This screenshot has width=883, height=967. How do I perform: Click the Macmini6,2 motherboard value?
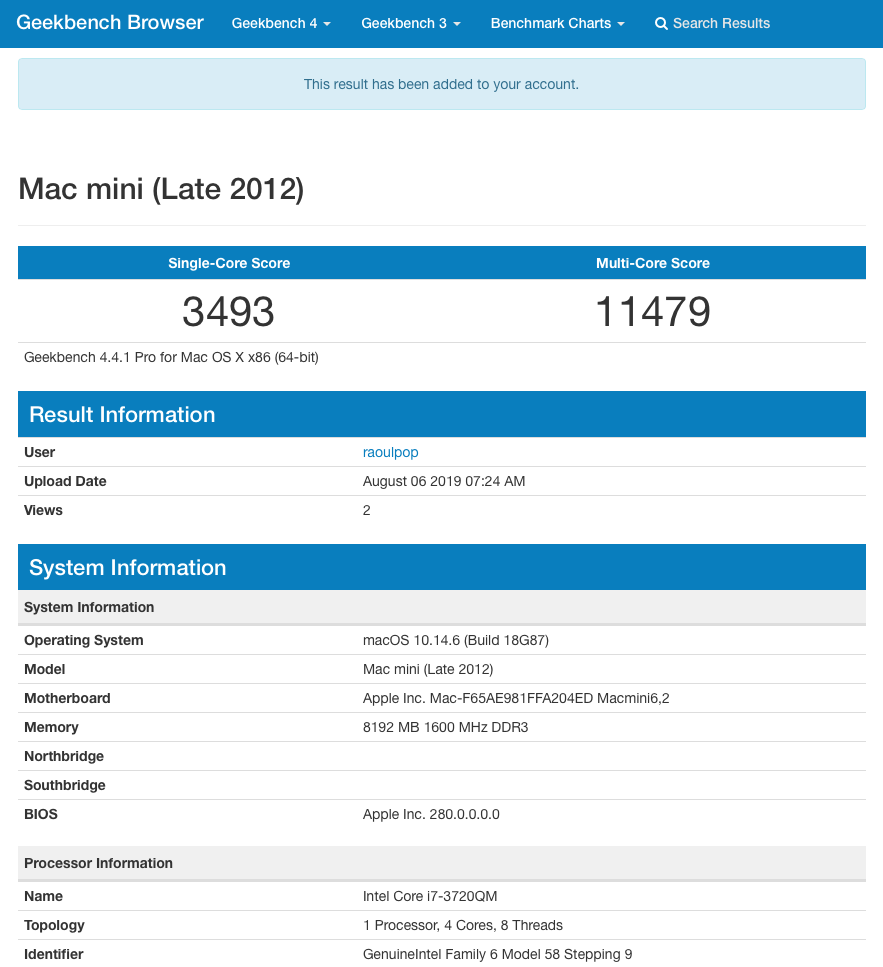tap(515, 698)
